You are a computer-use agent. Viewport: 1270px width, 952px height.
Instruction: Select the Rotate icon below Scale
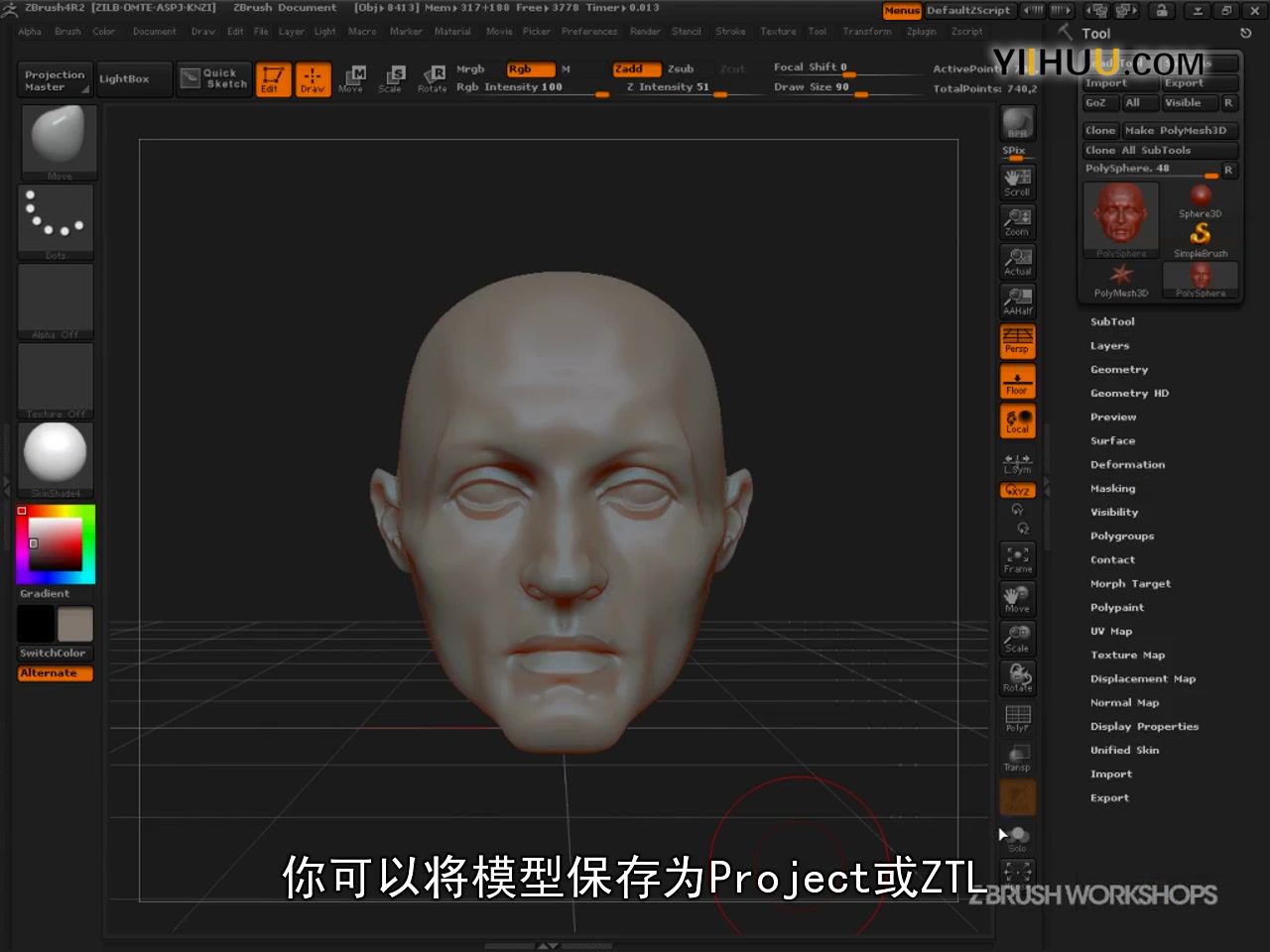point(1017,677)
